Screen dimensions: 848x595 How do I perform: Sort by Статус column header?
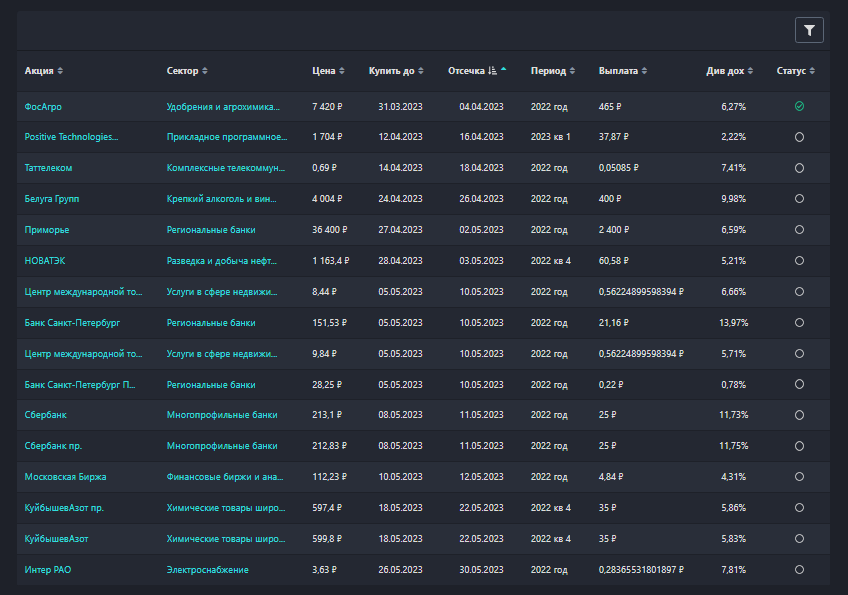click(796, 71)
